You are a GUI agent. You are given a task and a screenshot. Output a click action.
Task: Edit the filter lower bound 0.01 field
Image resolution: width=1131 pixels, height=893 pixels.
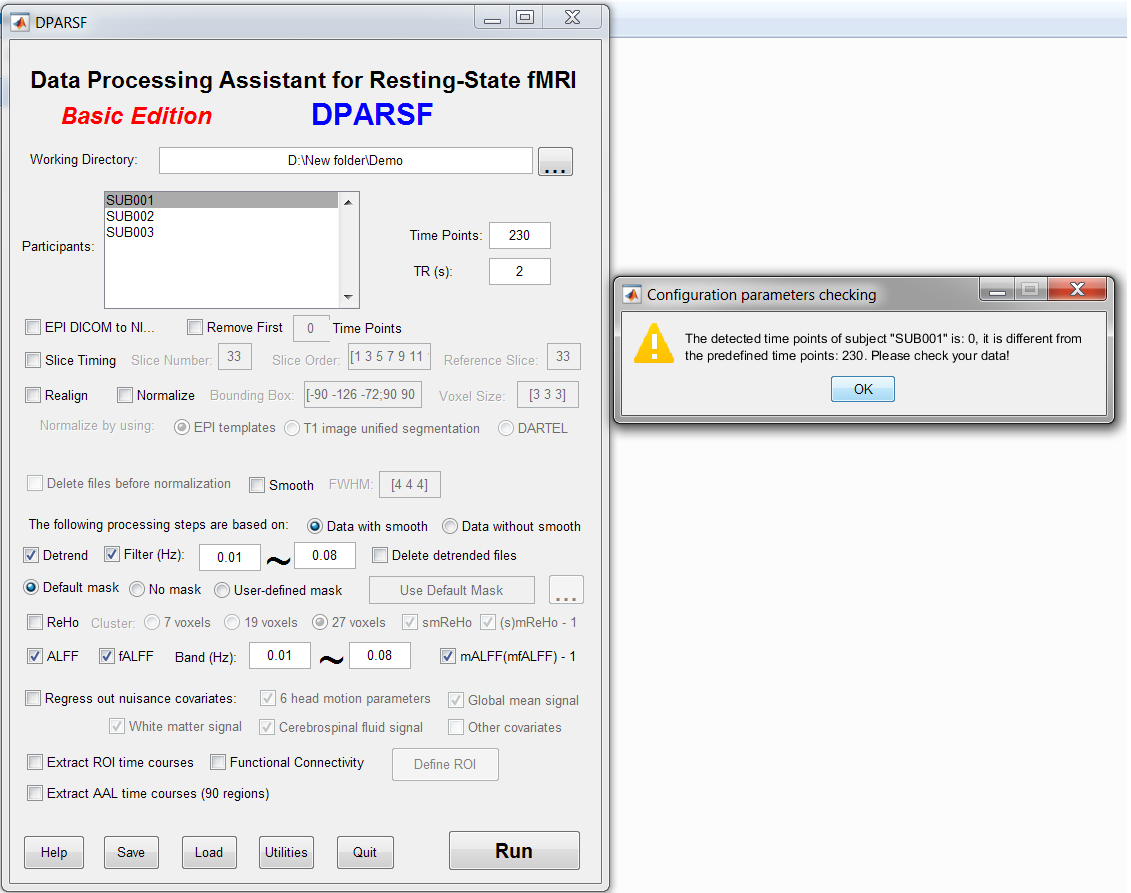click(x=229, y=557)
